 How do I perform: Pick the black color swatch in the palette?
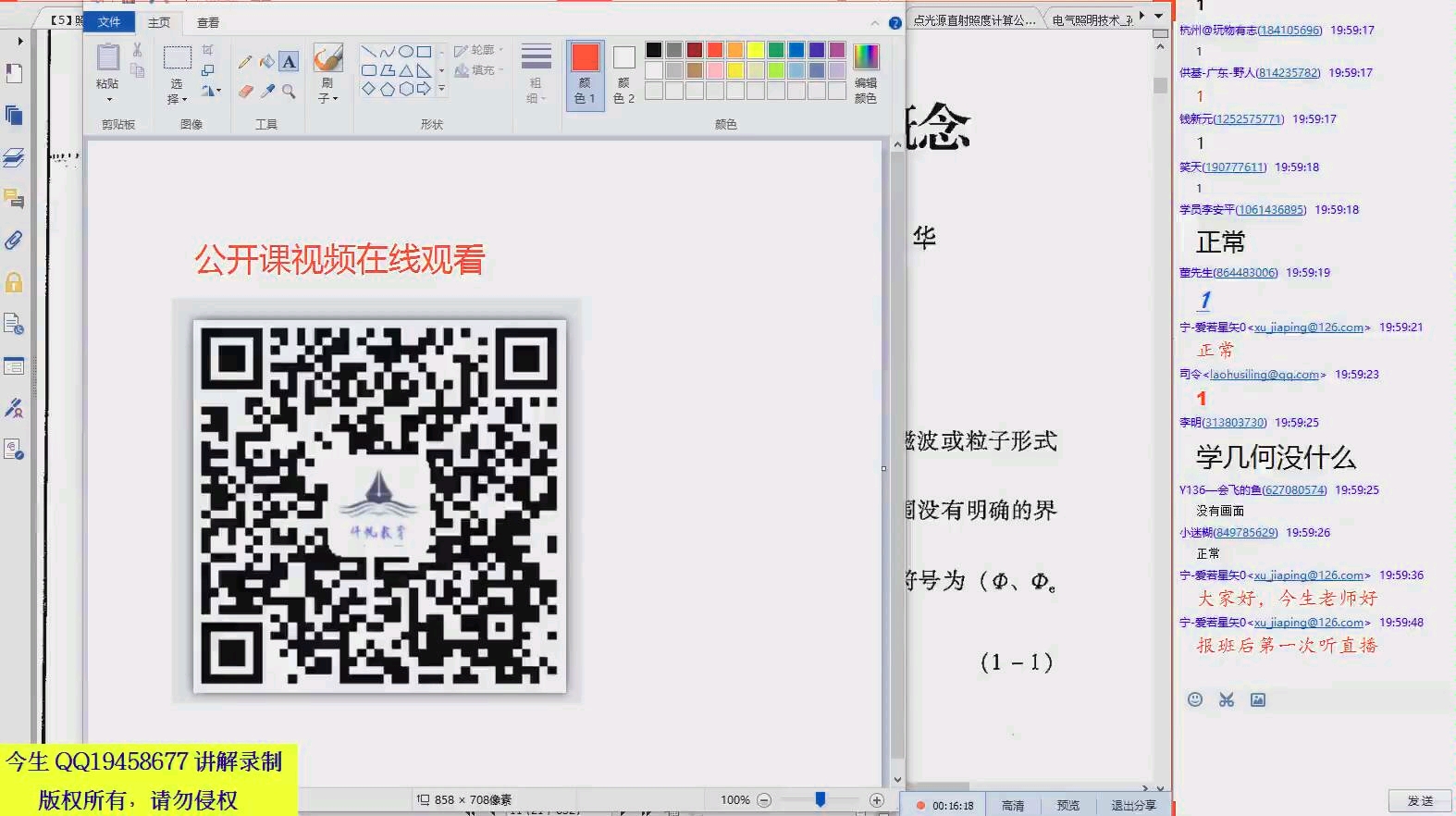[x=654, y=50]
